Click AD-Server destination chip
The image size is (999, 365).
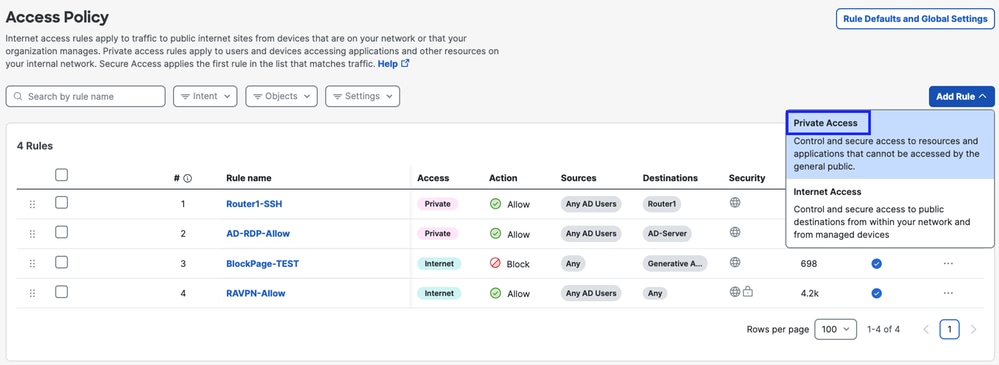(x=666, y=234)
